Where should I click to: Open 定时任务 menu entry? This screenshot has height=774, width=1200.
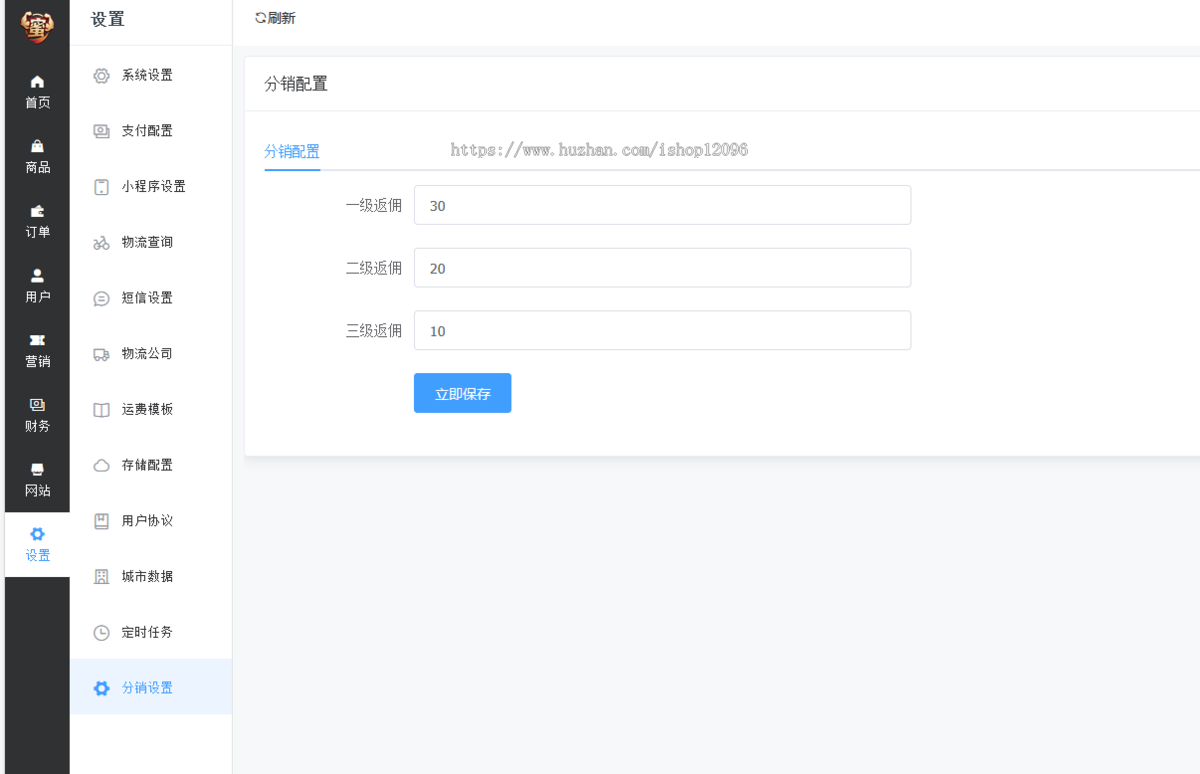click(151, 633)
